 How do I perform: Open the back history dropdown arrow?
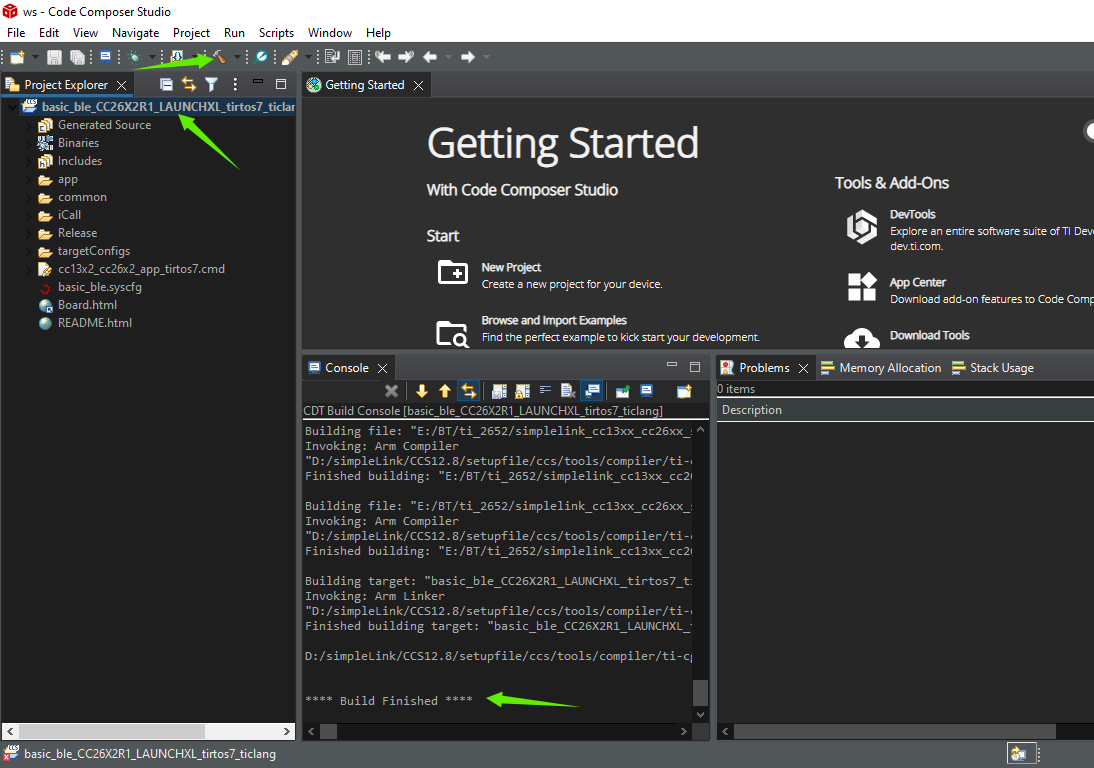(448, 57)
